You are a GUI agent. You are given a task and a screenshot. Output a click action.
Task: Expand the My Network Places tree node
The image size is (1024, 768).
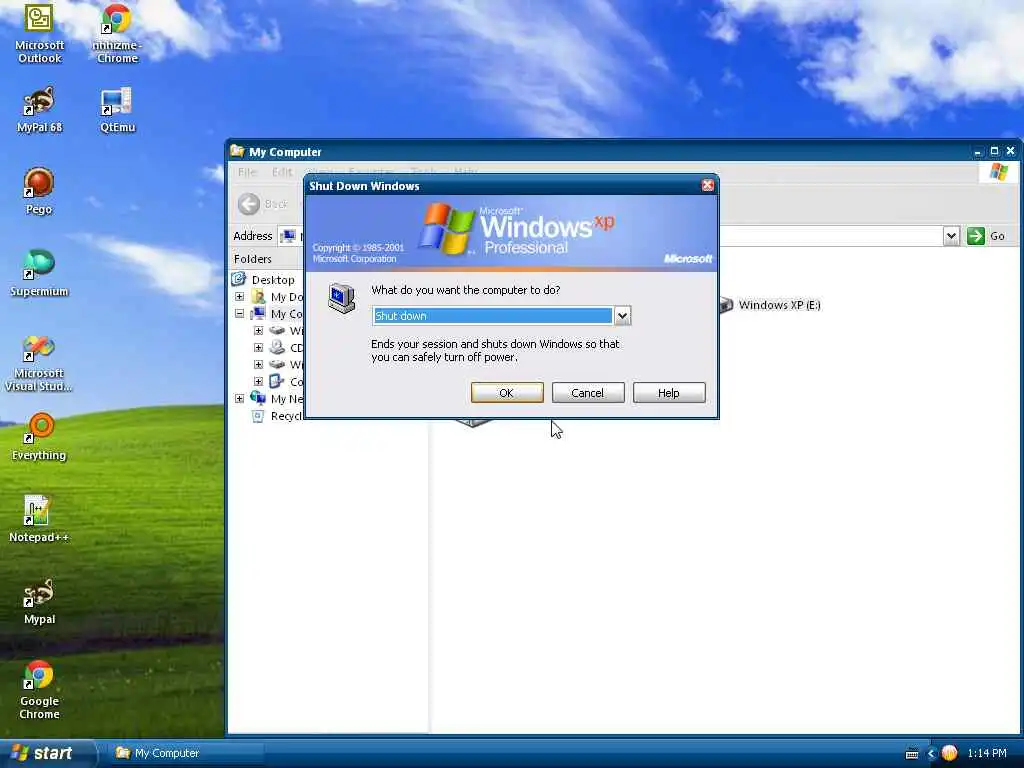[x=240, y=398]
